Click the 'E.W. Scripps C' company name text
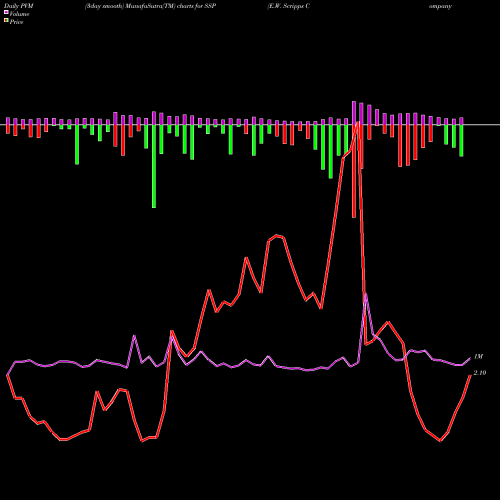Image resolution: width=500 pixels, height=500 pixels. point(289,6)
